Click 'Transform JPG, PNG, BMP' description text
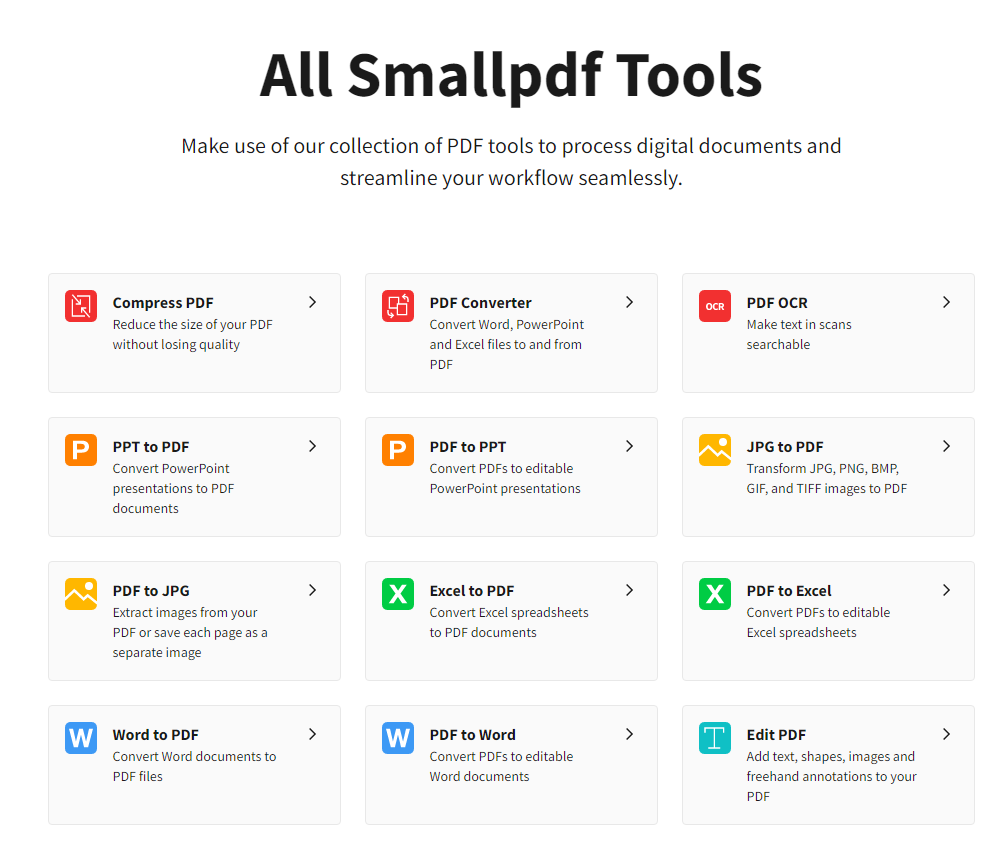1006x844 pixels. [x=826, y=478]
